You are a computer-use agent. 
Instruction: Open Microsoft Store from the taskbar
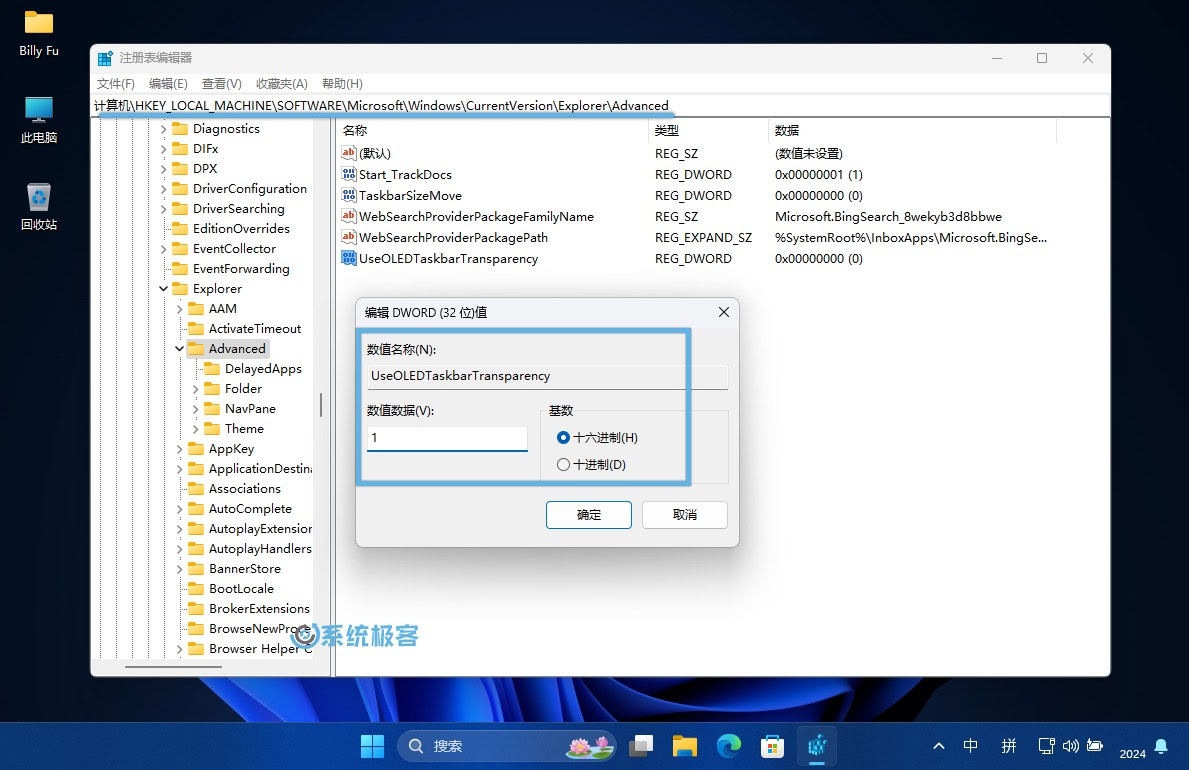(x=772, y=746)
